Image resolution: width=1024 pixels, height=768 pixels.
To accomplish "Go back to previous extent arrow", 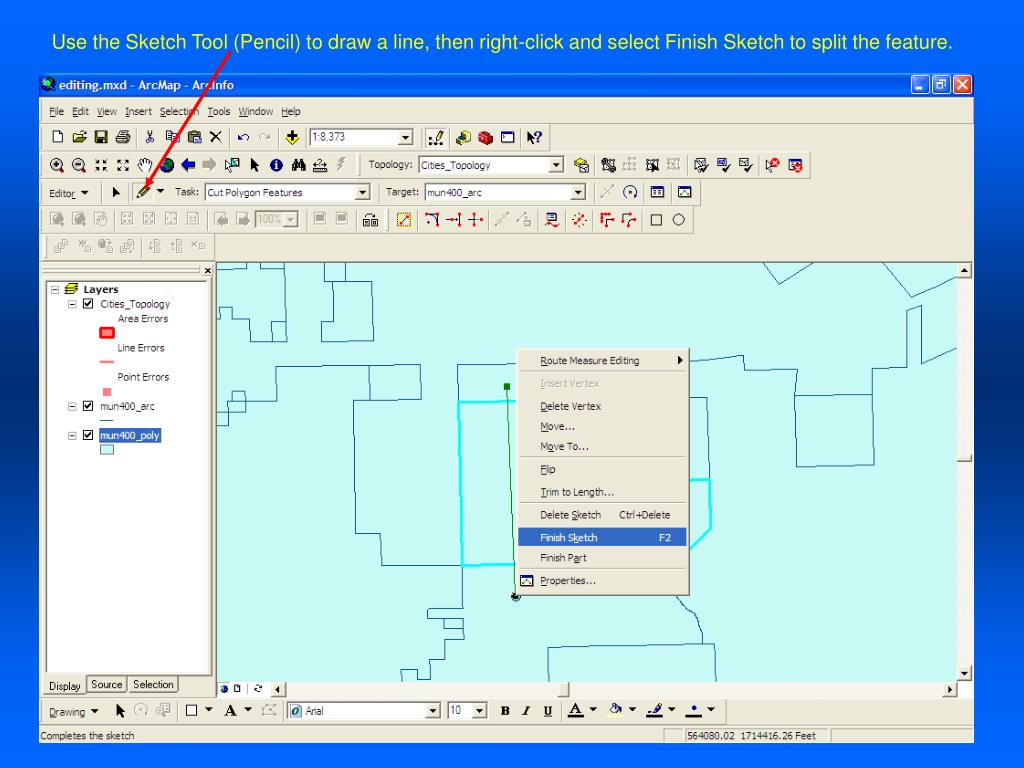I will pyautogui.click(x=188, y=165).
